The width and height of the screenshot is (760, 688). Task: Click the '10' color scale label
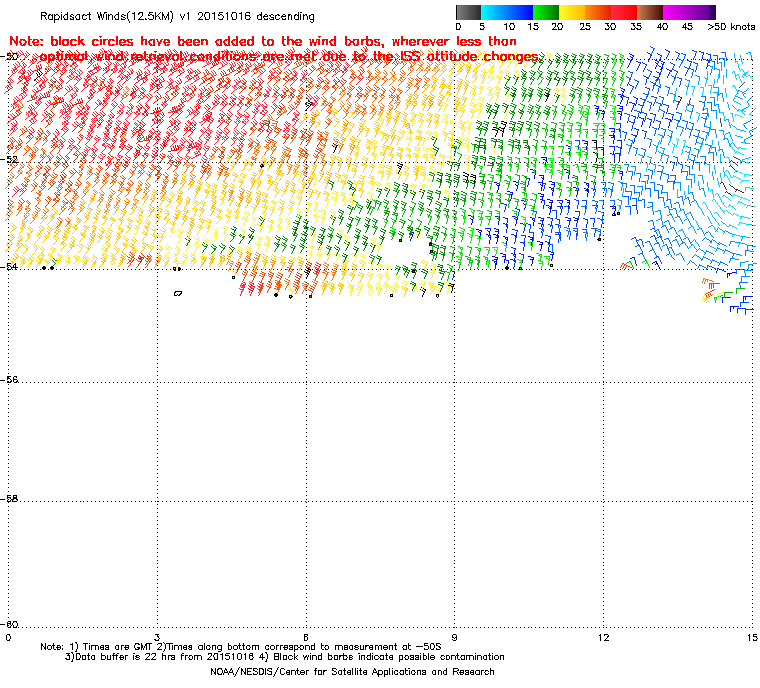click(x=508, y=27)
